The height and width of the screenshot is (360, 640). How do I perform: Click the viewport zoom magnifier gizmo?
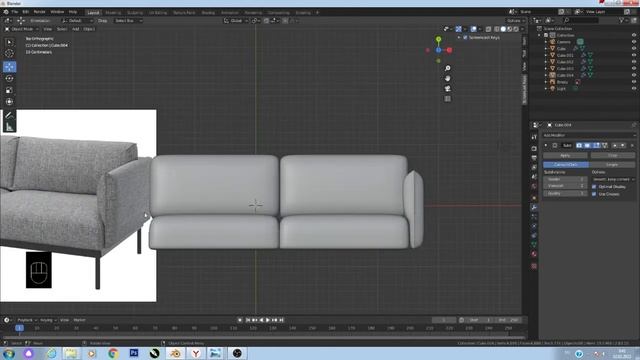pyautogui.click(x=448, y=68)
